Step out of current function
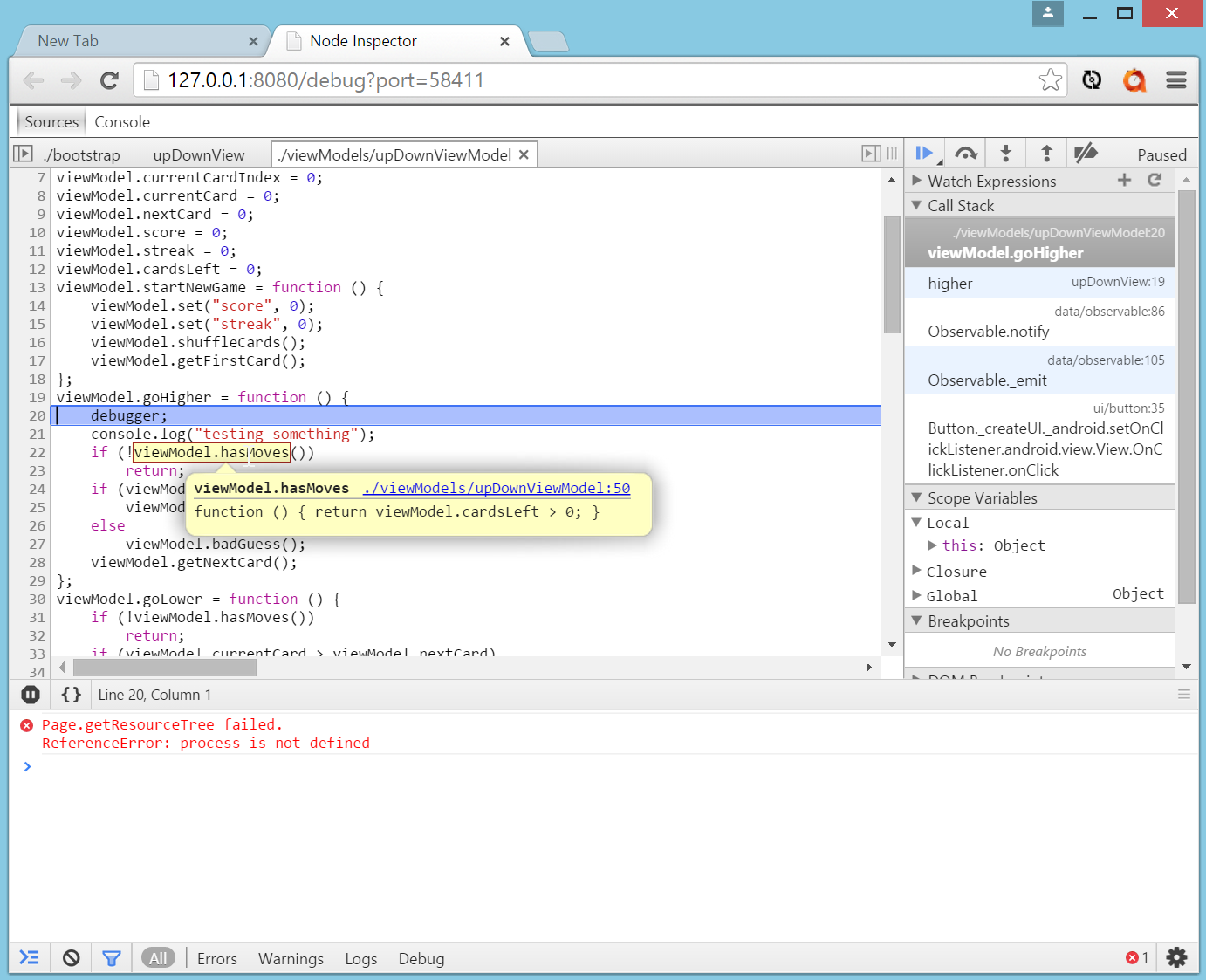The height and width of the screenshot is (980, 1206). point(1046,154)
